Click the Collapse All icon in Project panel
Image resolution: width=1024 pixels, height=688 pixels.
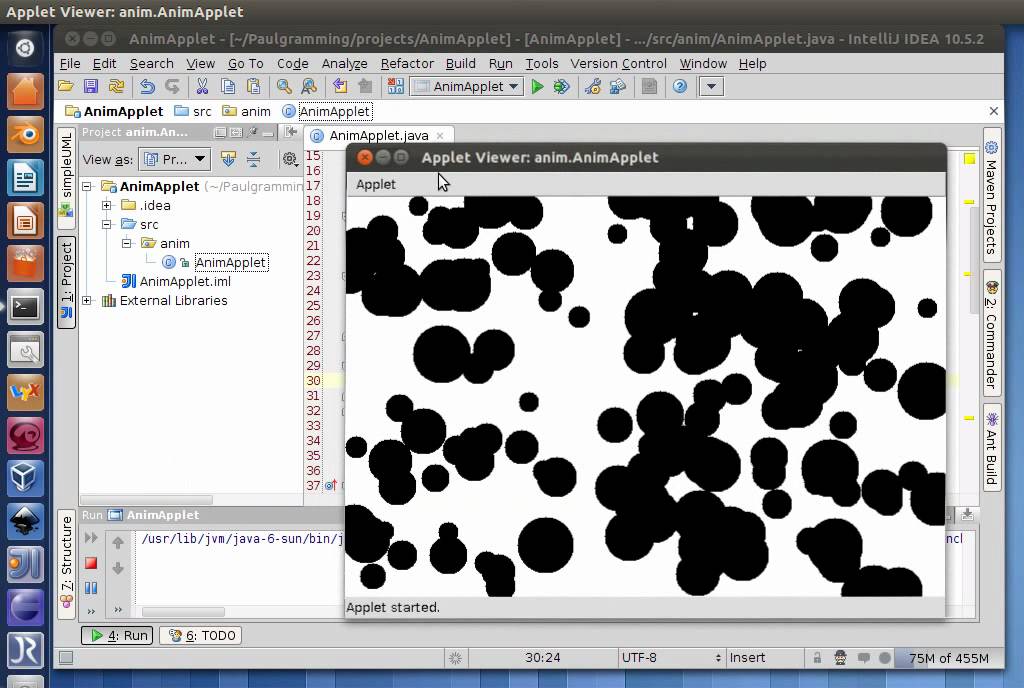[253, 159]
